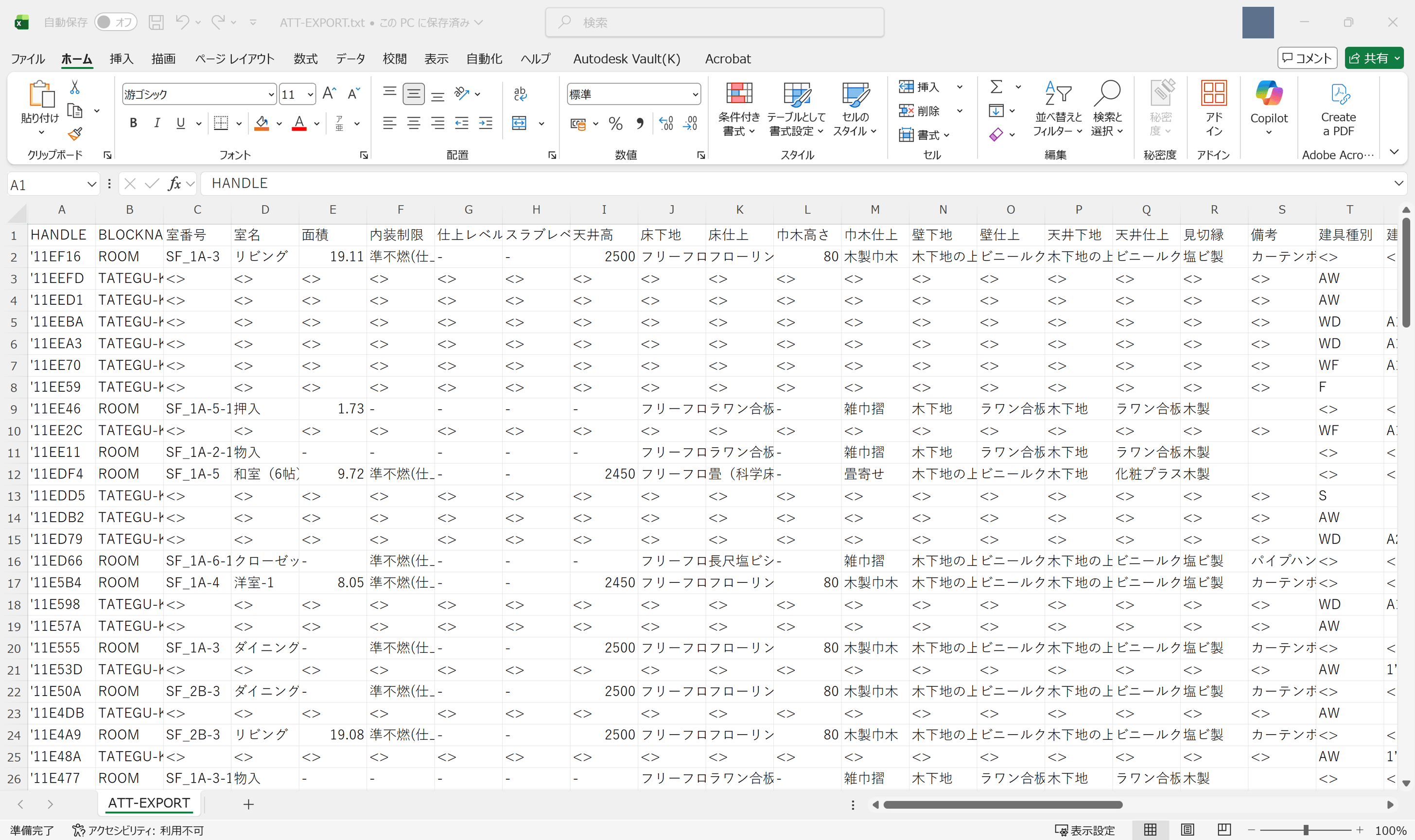Toggle Bold formatting
1415x840 pixels.
click(x=133, y=123)
